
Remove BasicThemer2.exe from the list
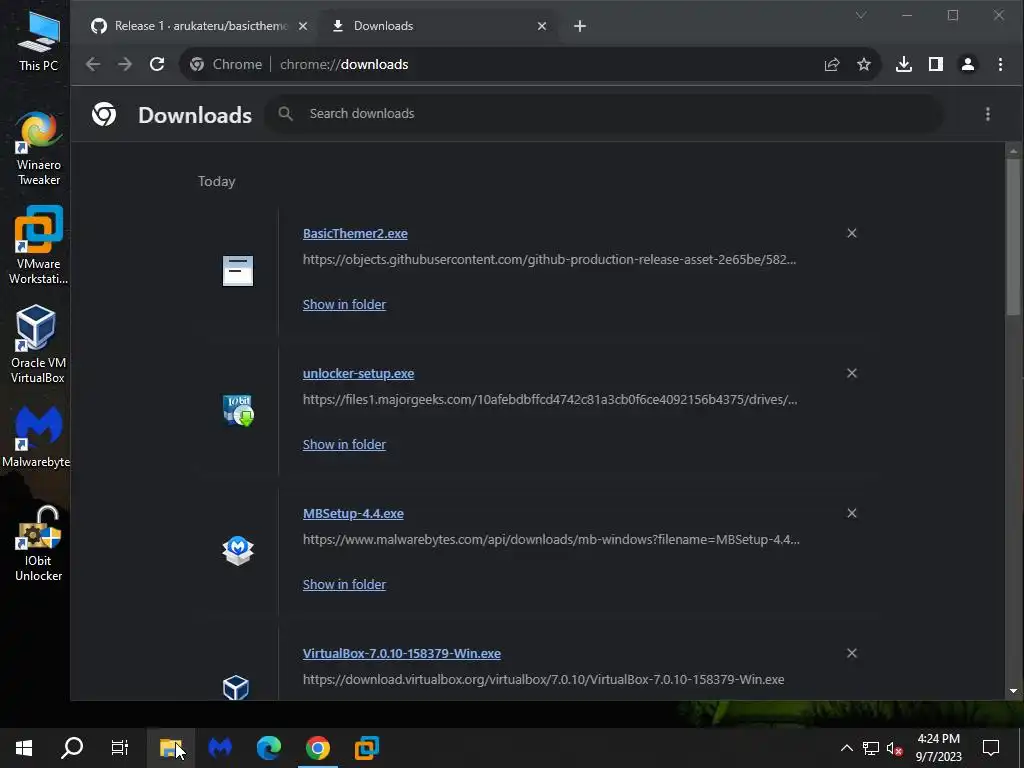[x=852, y=233]
